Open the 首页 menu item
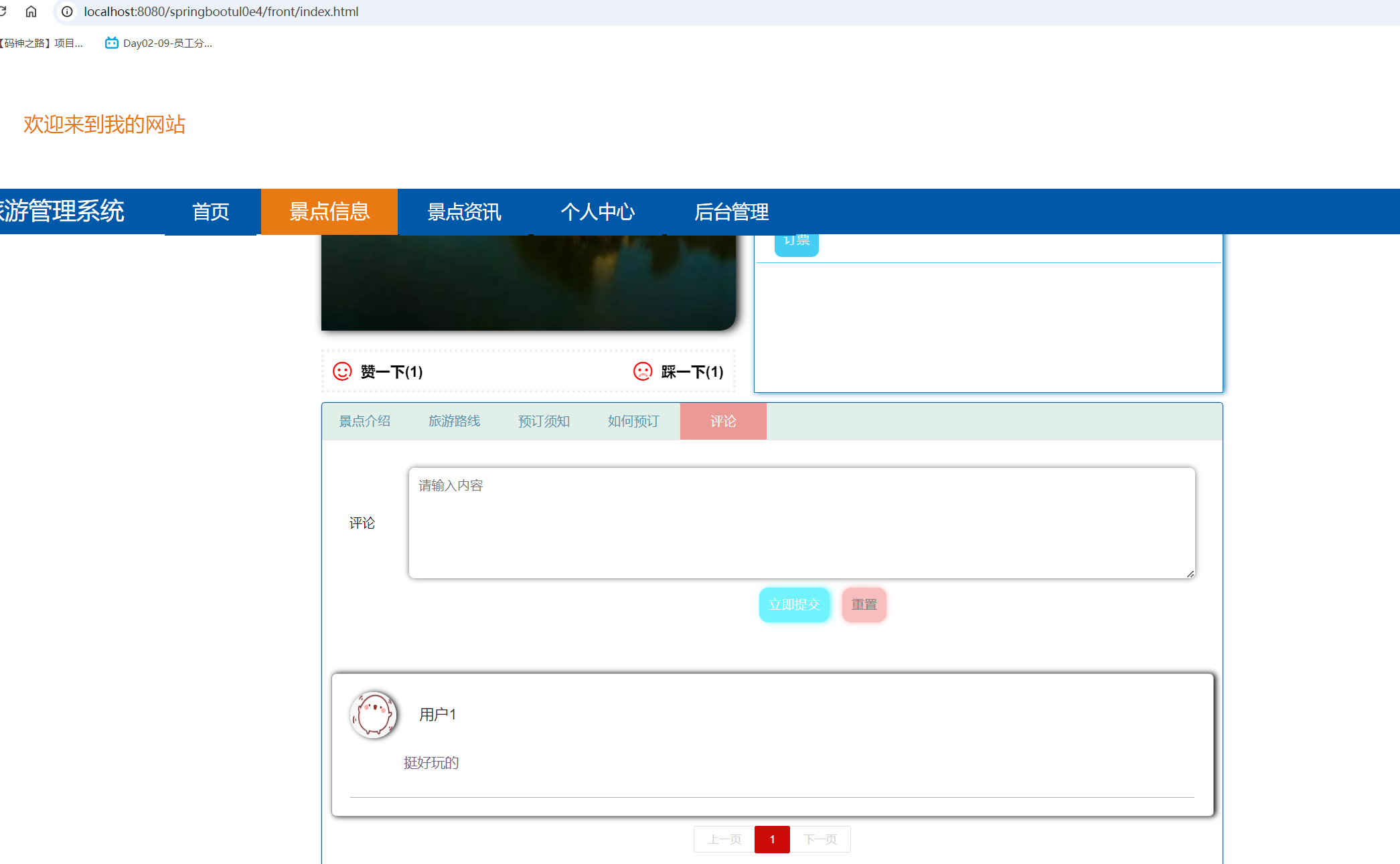 coord(211,211)
